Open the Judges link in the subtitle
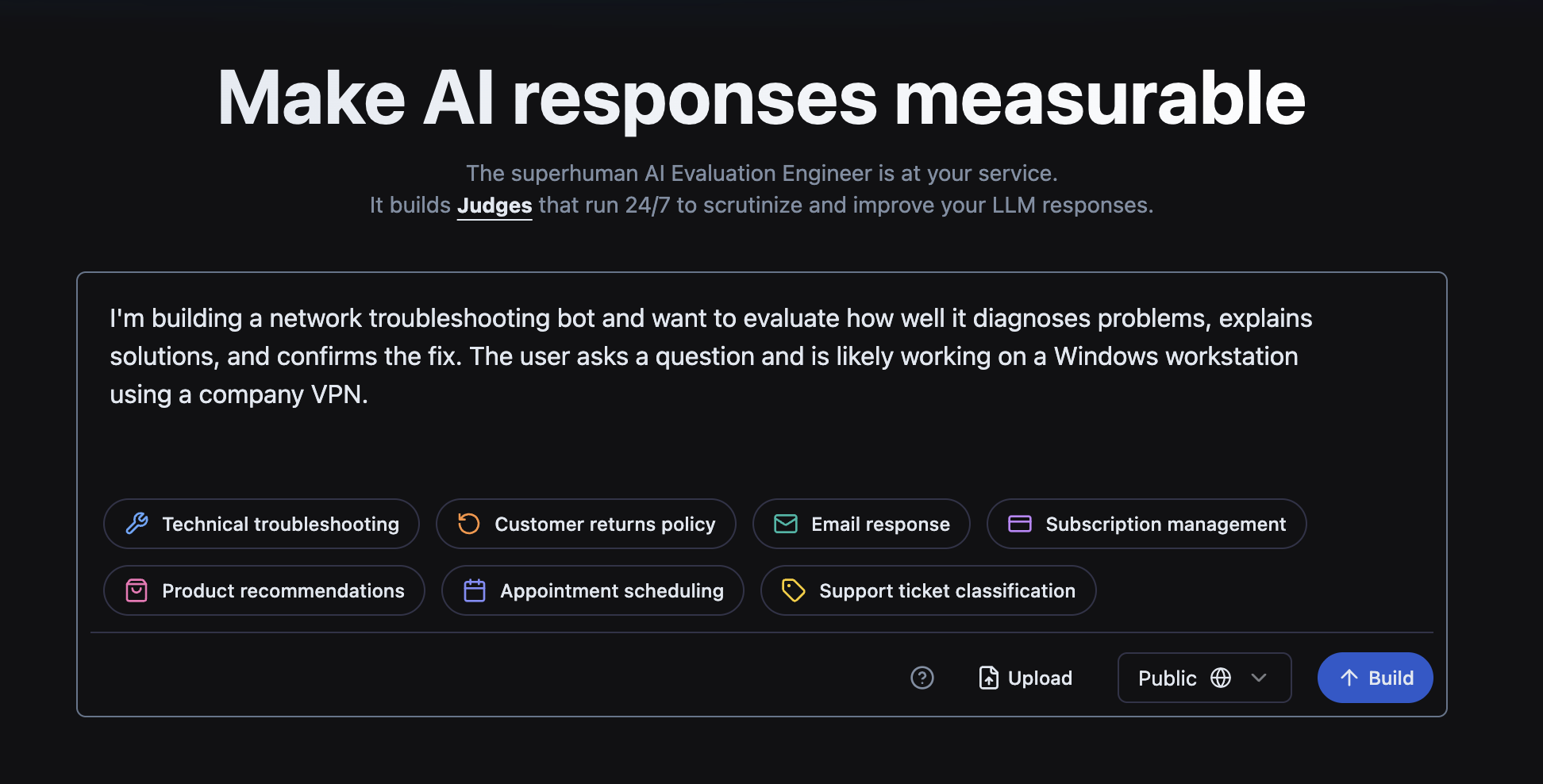The image size is (1543, 784). point(494,205)
